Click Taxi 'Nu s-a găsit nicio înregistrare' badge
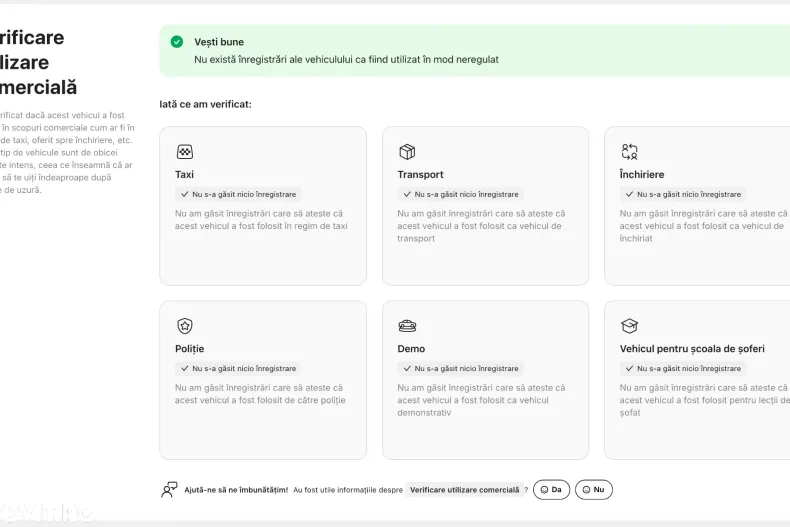This screenshot has width=790, height=527. click(x=238, y=195)
